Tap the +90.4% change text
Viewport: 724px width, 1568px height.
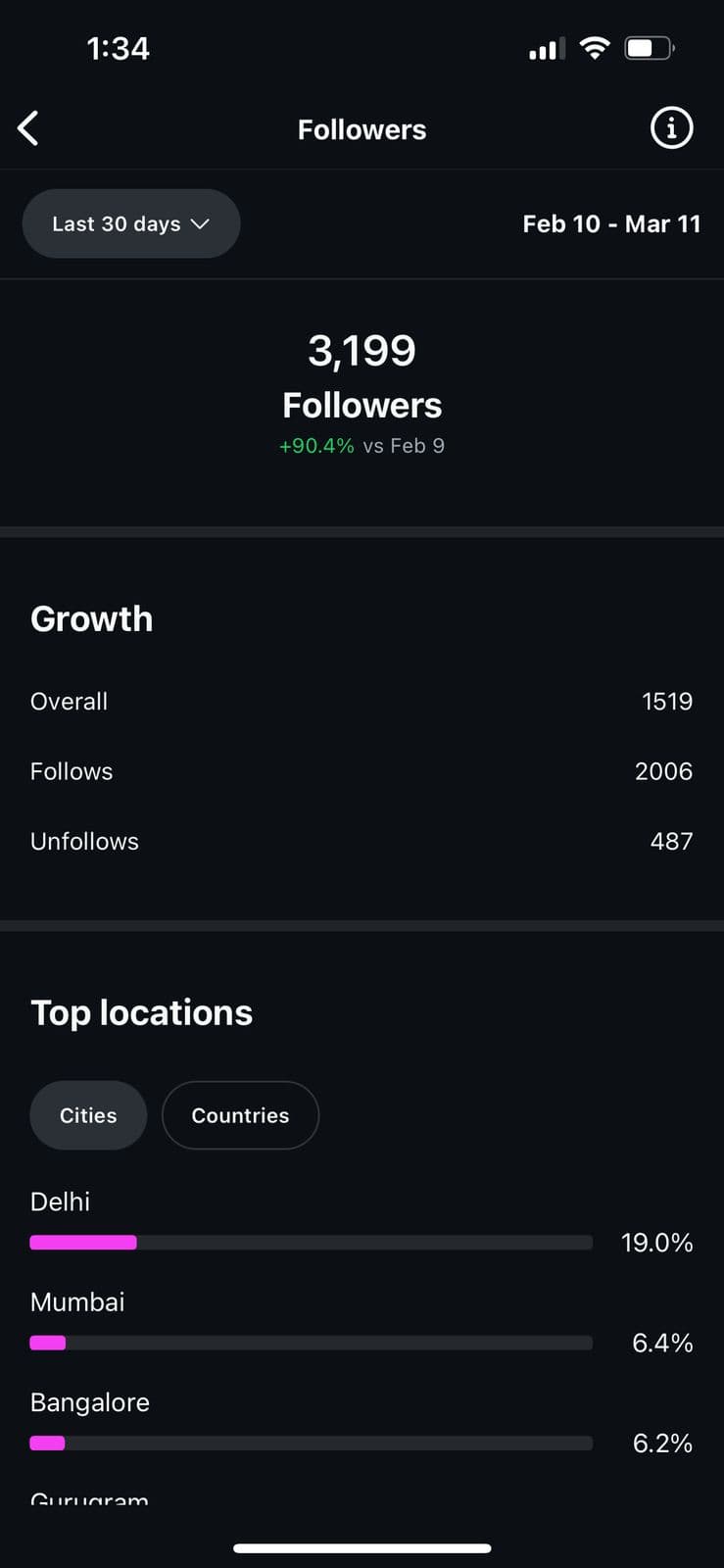click(316, 446)
